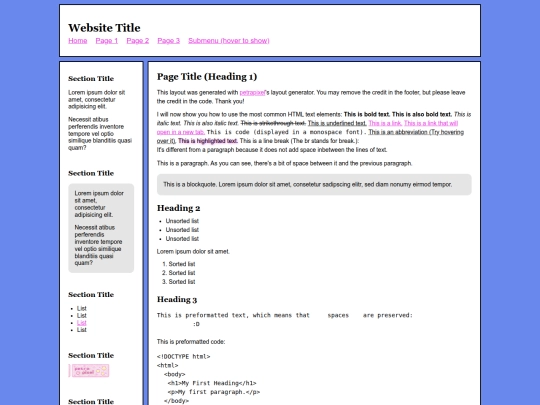Click the Website Title heading
540x405 pixels.
(104, 28)
